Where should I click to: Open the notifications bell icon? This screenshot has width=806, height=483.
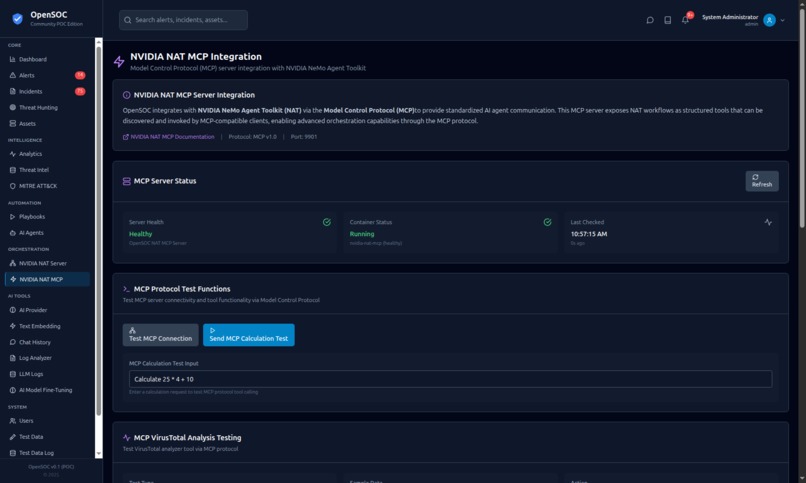pos(685,20)
